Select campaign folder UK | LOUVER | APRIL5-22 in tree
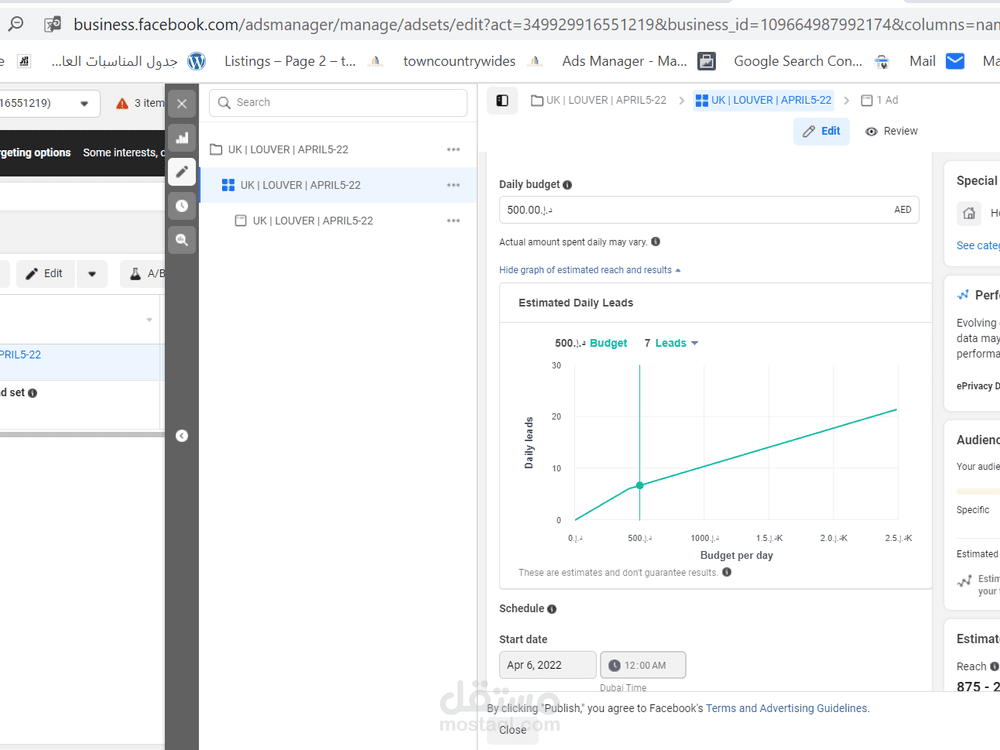The height and width of the screenshot is (750, 1000). click(x=288, y=149)
